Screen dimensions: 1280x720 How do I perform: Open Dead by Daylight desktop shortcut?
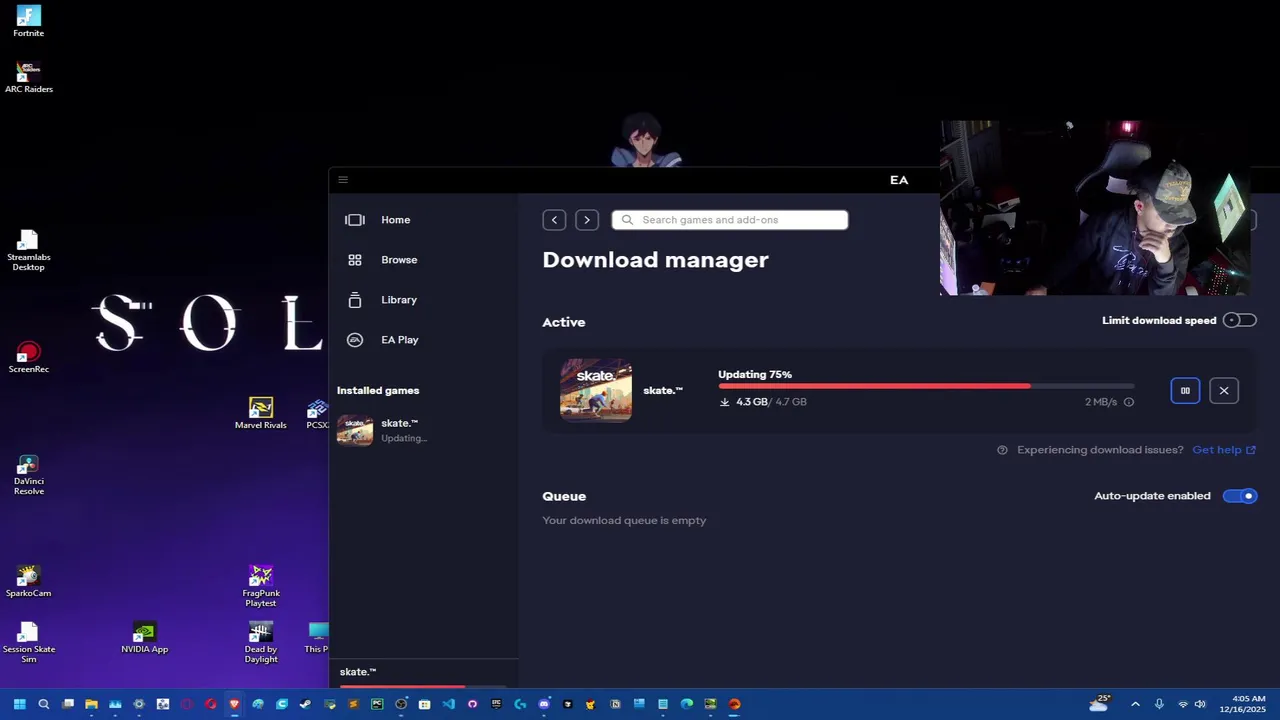pos(261,643)
